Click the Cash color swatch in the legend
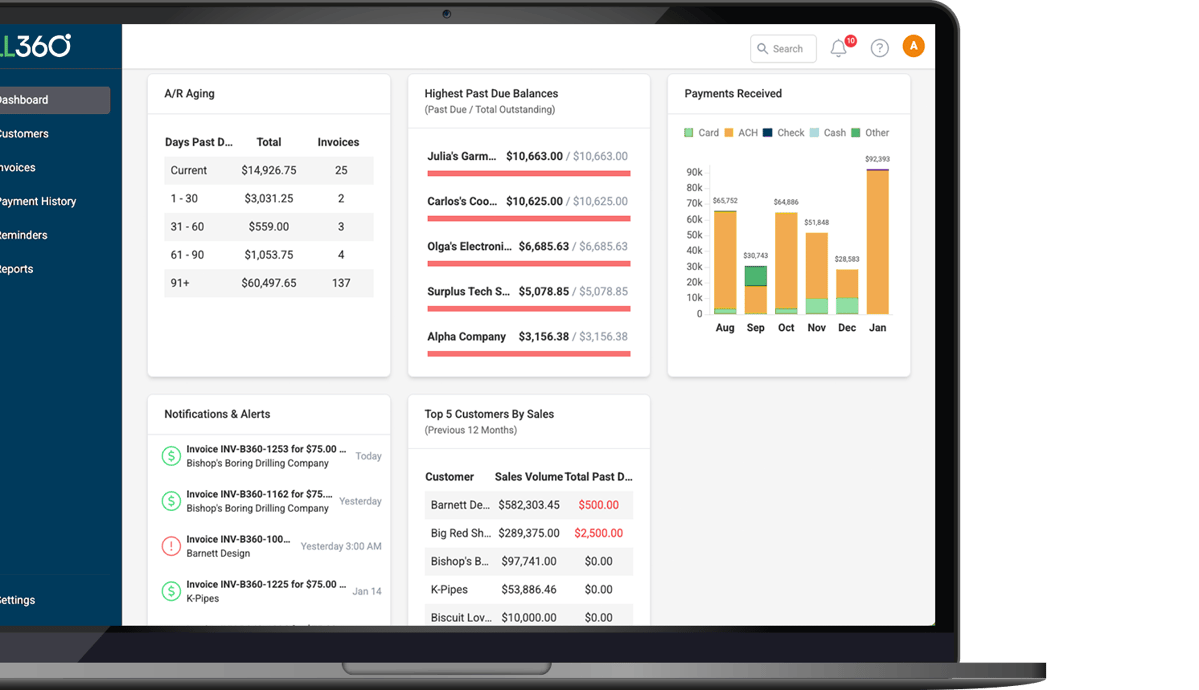Image resolution: width=1199 pixels, height=690 pixels. click(813, 132)
